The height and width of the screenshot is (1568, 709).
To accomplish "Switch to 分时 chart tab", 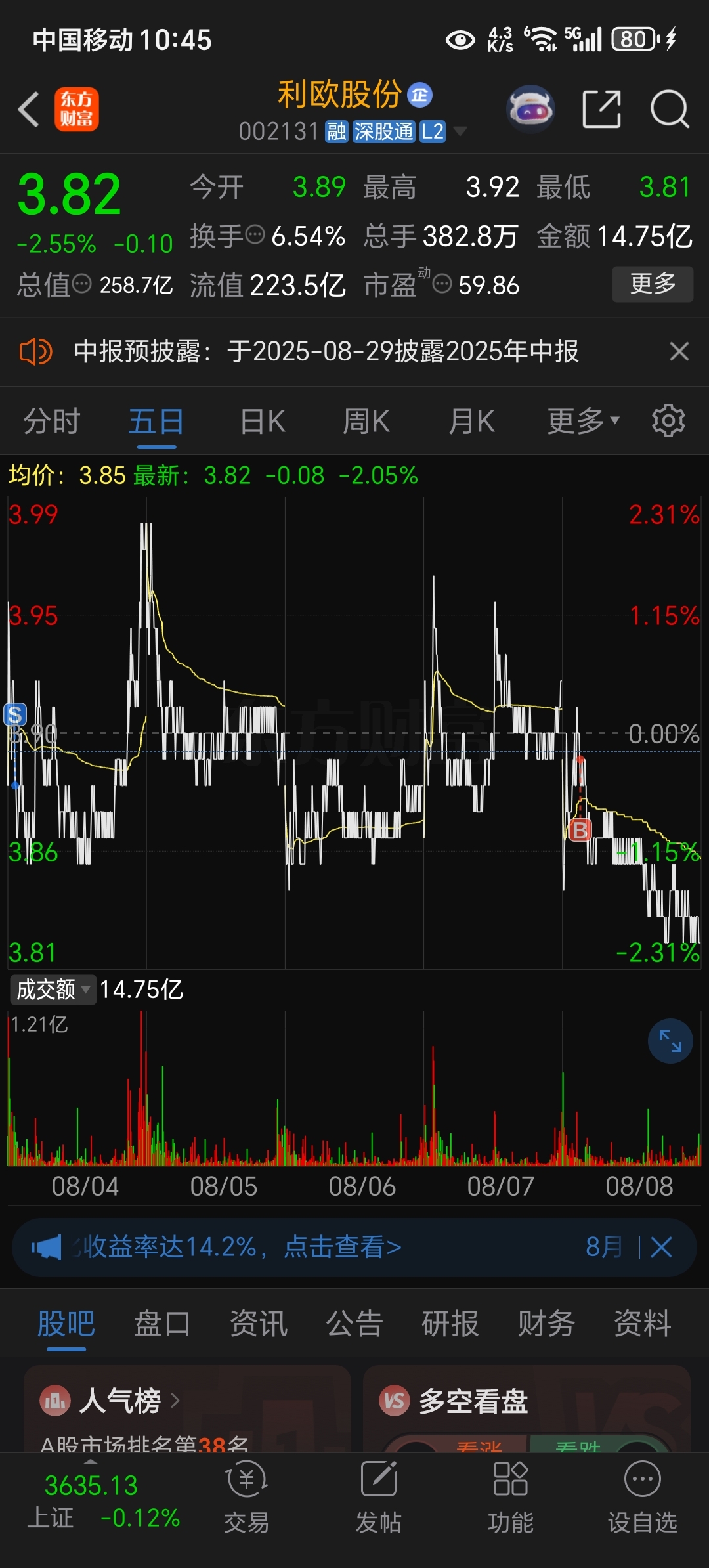I will coord(52,422).
